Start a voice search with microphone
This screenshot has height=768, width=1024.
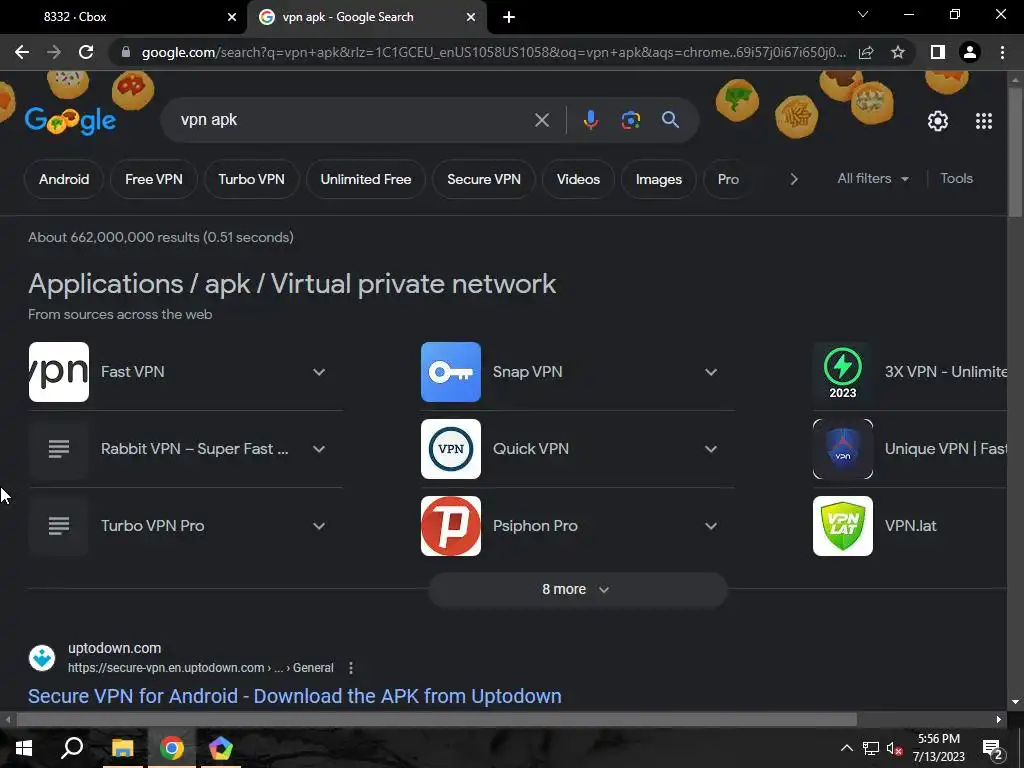tap(590, 120)
